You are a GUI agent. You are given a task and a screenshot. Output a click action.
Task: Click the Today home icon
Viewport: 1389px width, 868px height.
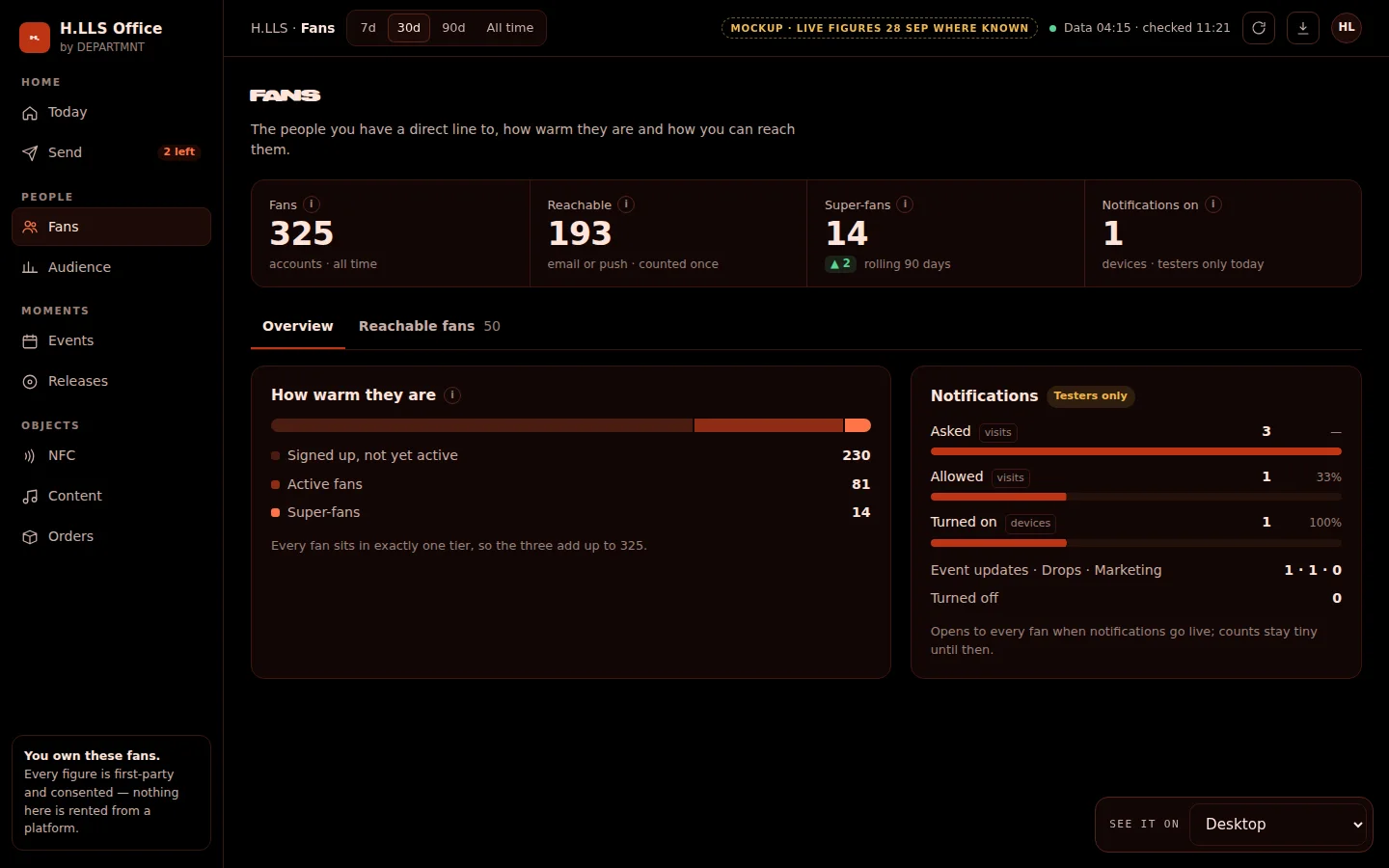click(30, 113)
